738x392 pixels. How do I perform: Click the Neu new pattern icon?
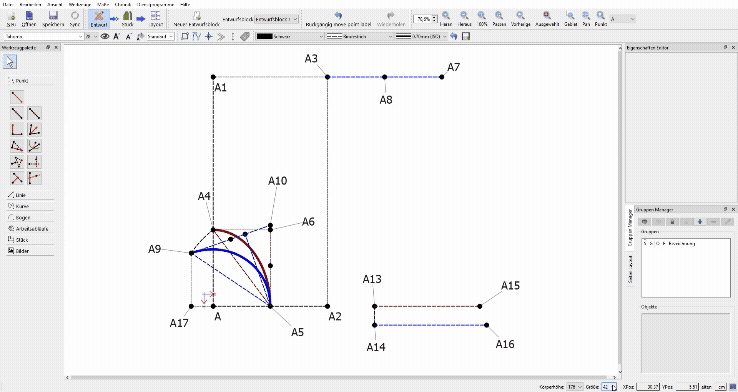(x=11, y=18)
